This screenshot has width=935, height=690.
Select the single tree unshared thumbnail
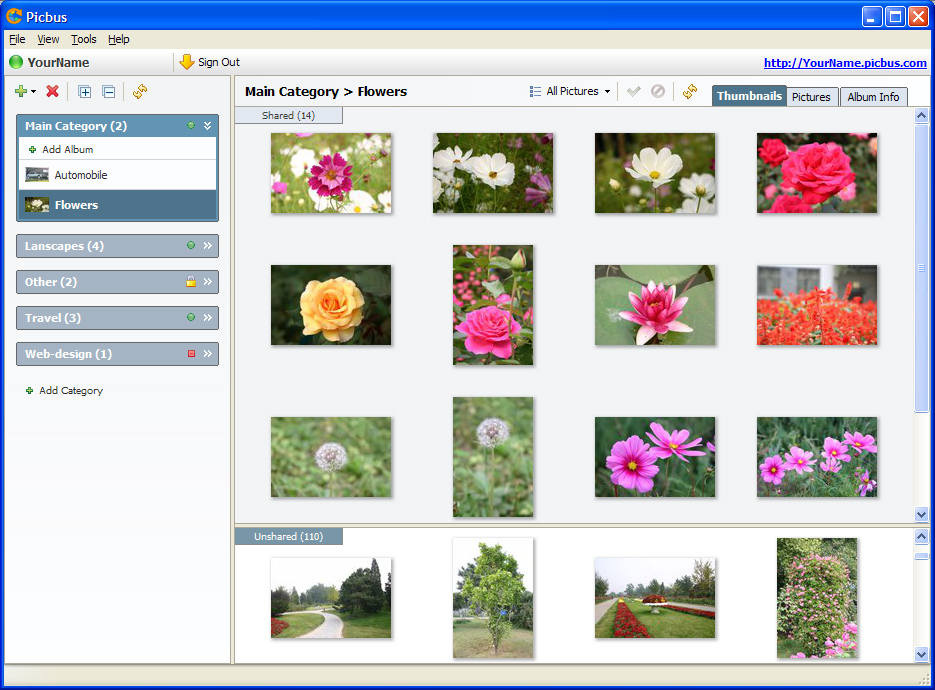point(493,598)
